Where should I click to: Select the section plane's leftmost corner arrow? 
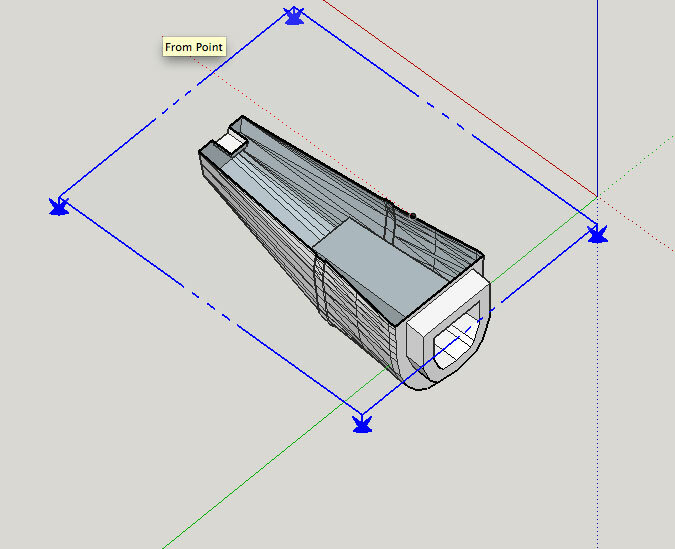pos(59,206)
